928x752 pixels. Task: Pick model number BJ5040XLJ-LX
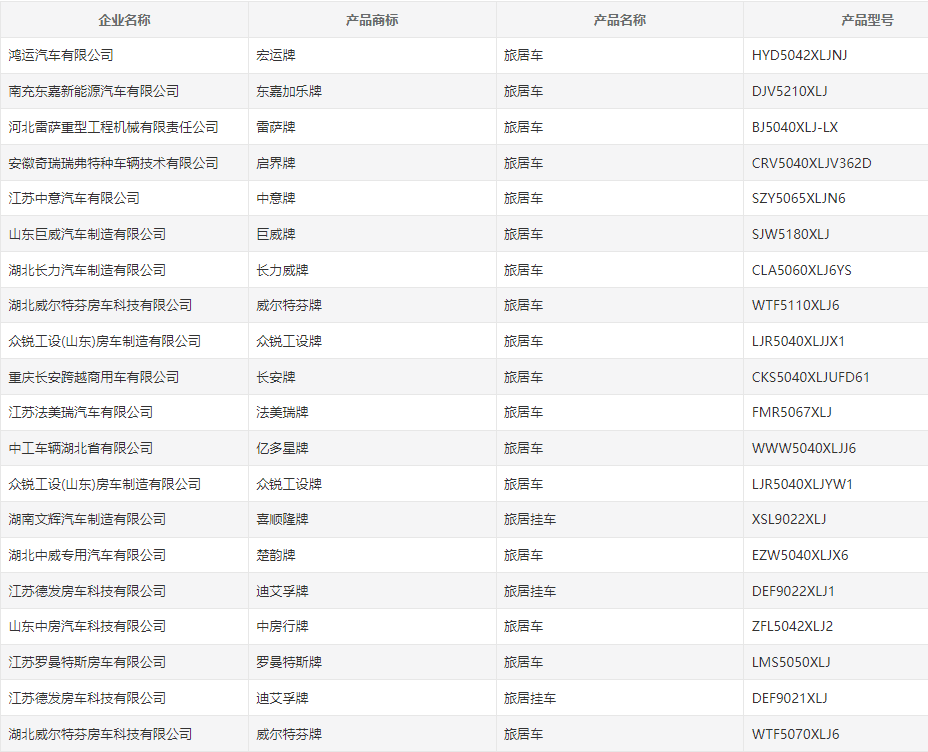pyautogui.click(x=795, y=127)
